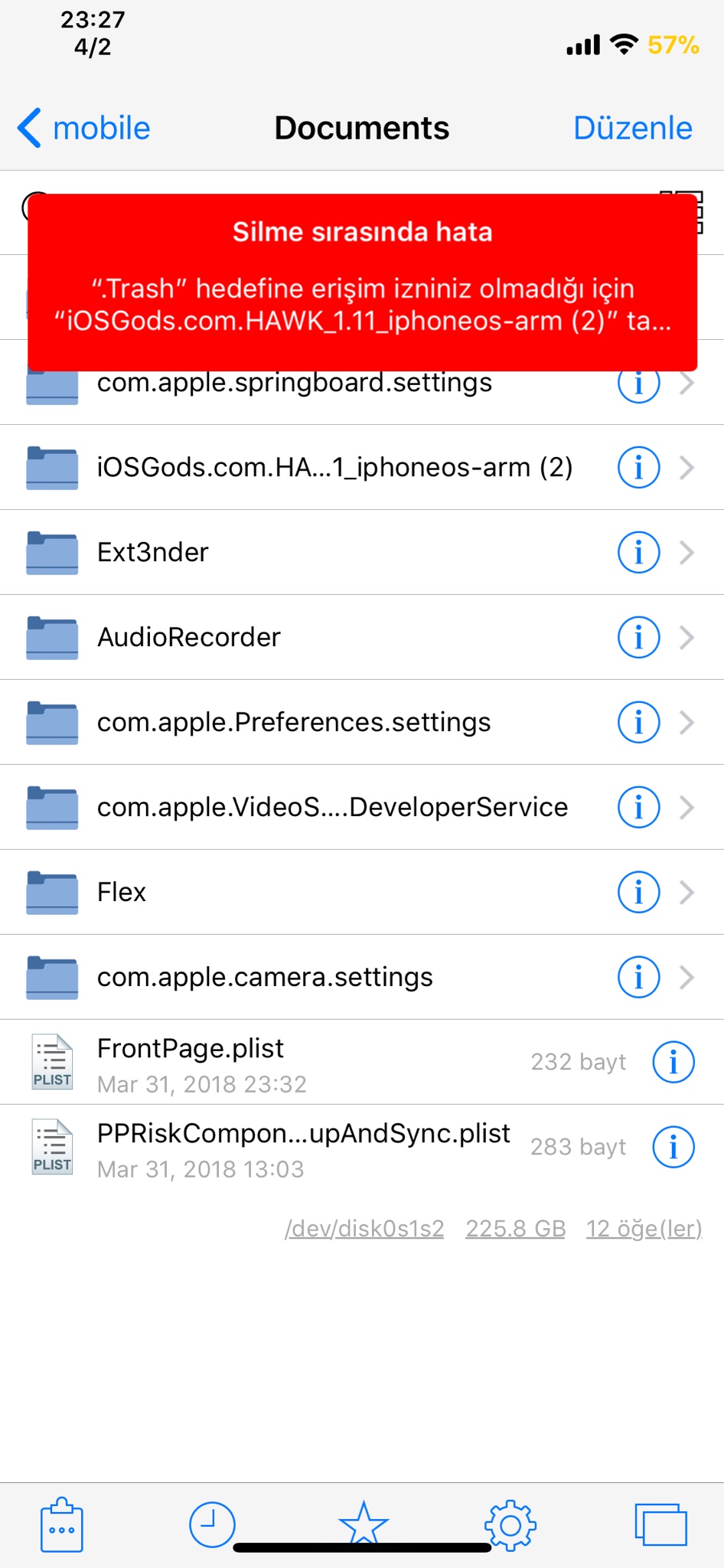Show info for PPRiskComponent plist file

673,1147
